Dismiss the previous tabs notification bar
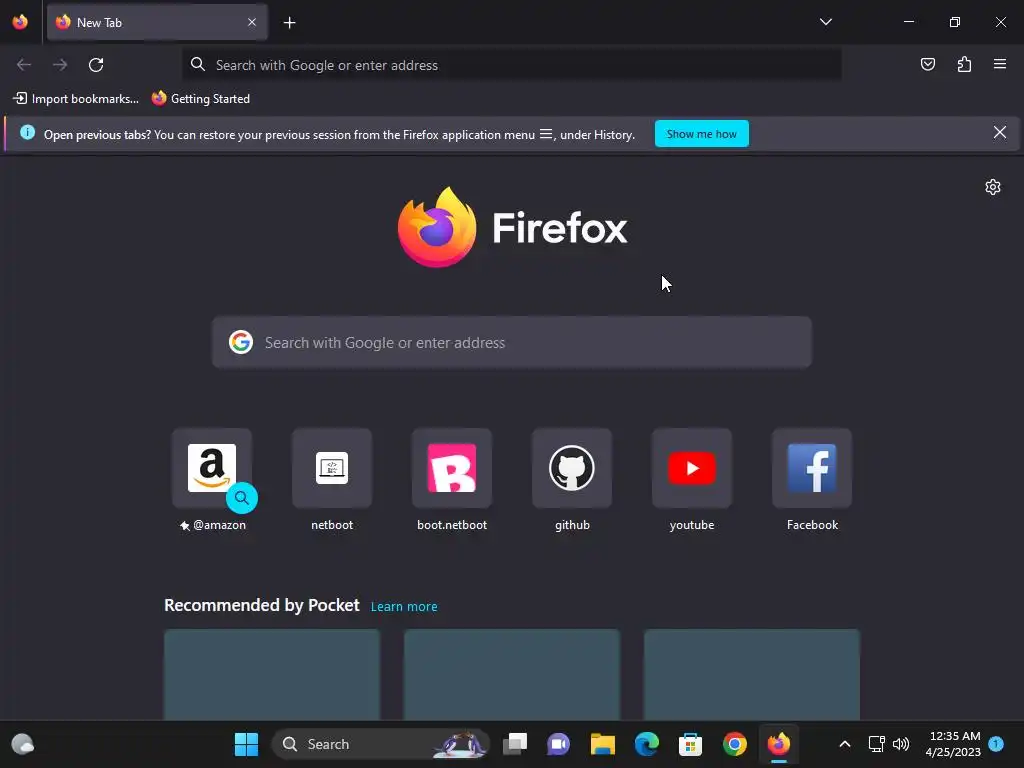Image resolution: width=1024 pixels, height=768 pixels. pyautogui.click(x=999, y=133)
